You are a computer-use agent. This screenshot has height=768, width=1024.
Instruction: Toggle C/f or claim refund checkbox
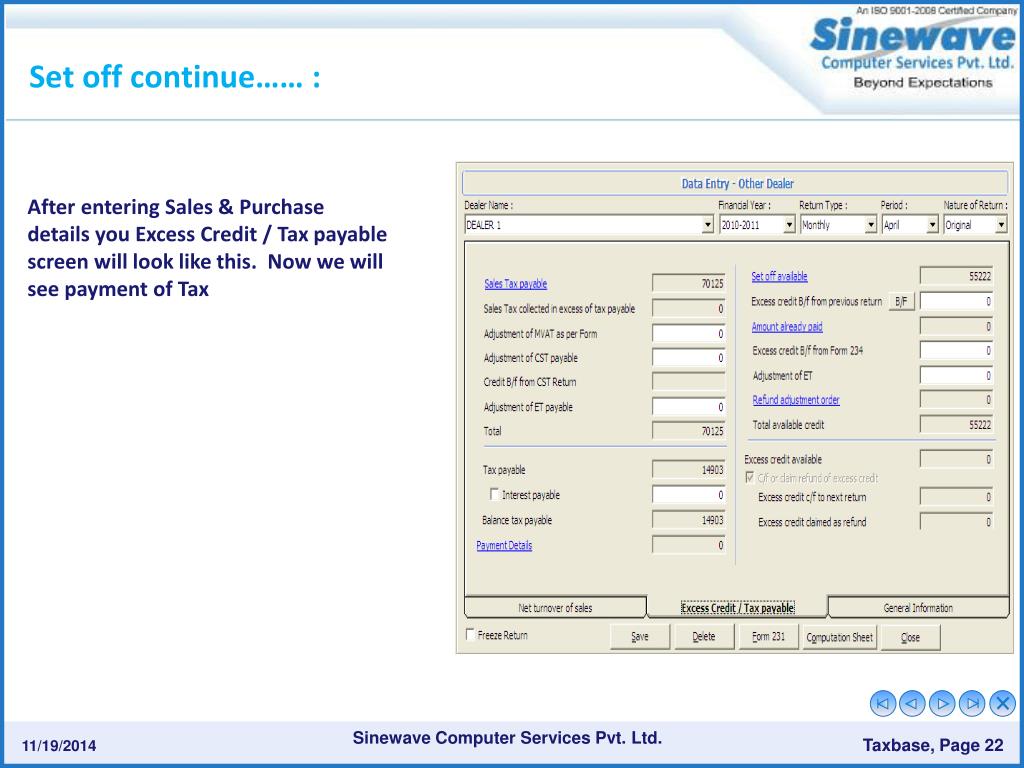point(750,477)
